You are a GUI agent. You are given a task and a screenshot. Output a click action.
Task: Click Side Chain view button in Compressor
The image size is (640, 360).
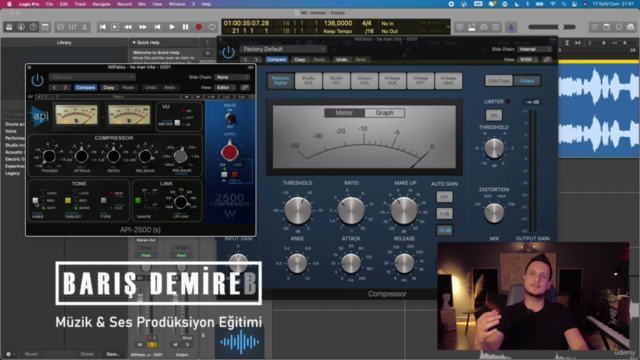point(499,81)
